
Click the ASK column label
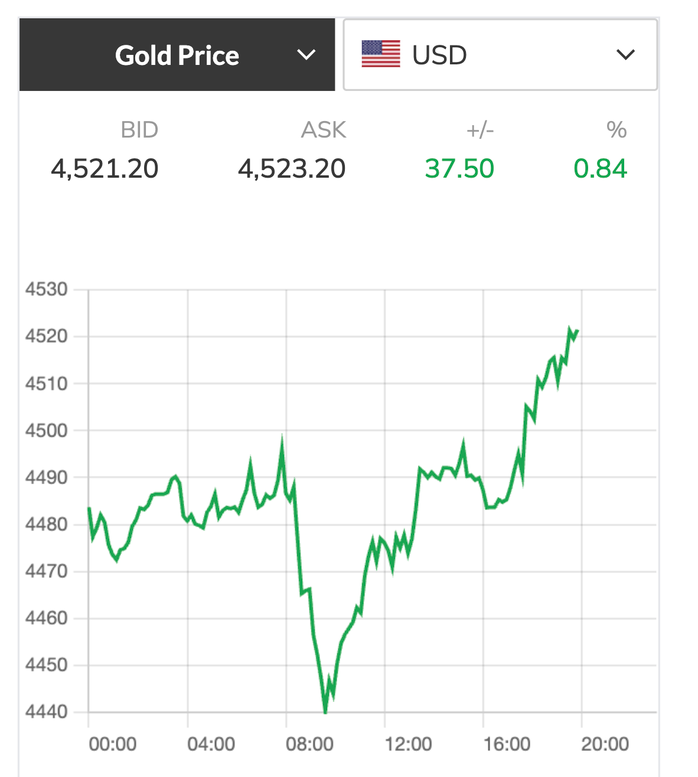coord(323,130)
